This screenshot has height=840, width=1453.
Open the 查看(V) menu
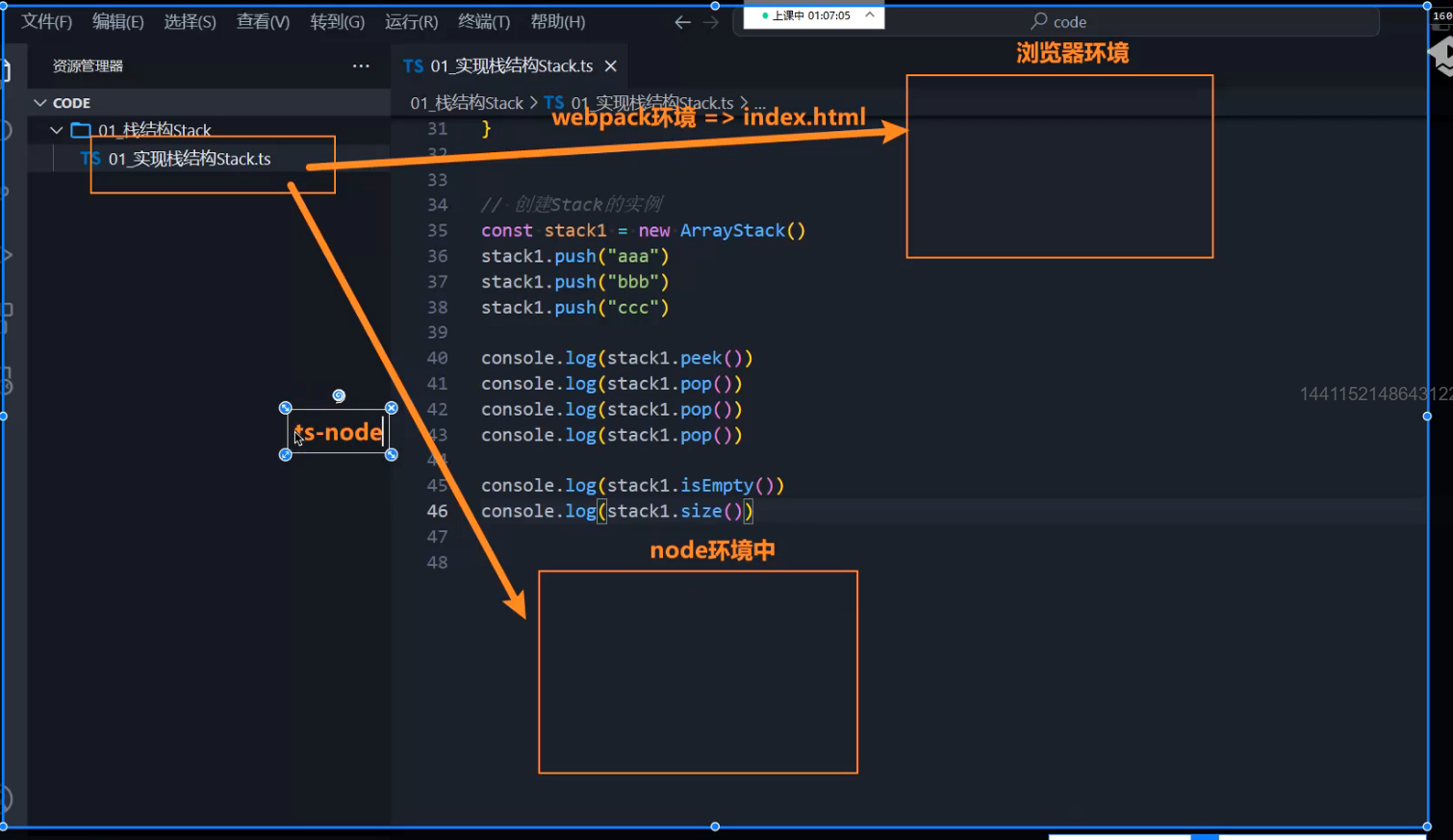pos(263,21)
